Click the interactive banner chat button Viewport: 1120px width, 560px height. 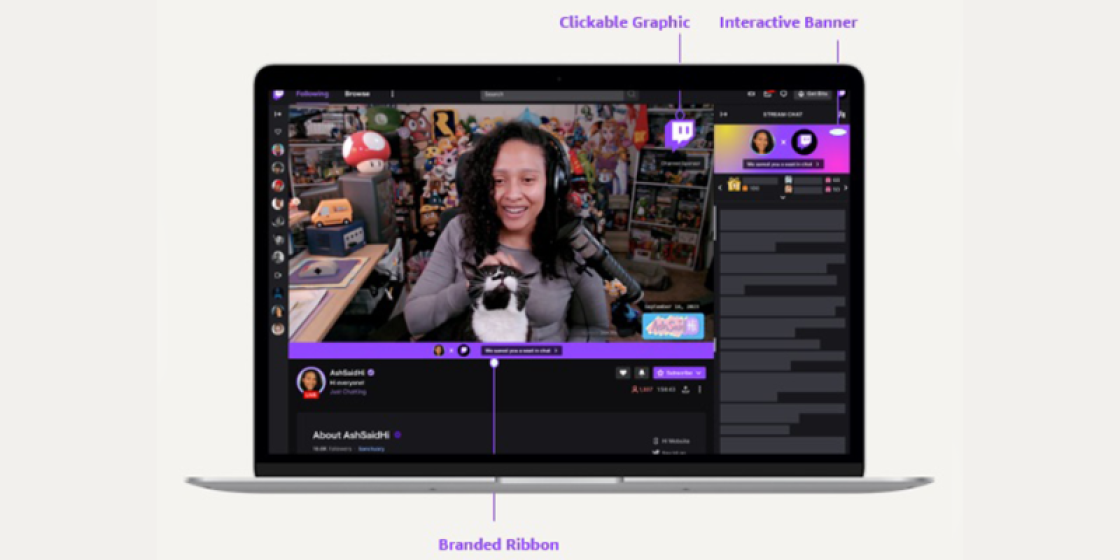tap(783, 164)
